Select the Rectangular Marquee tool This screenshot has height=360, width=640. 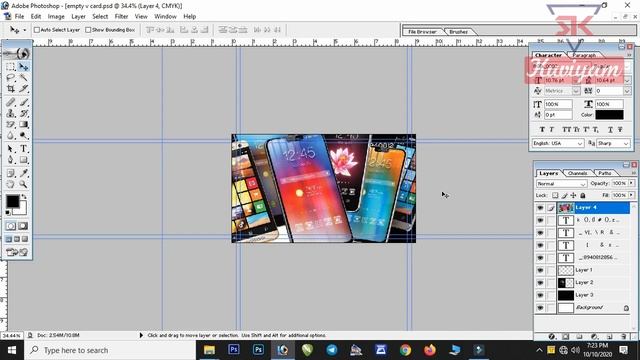pos(11,67)
